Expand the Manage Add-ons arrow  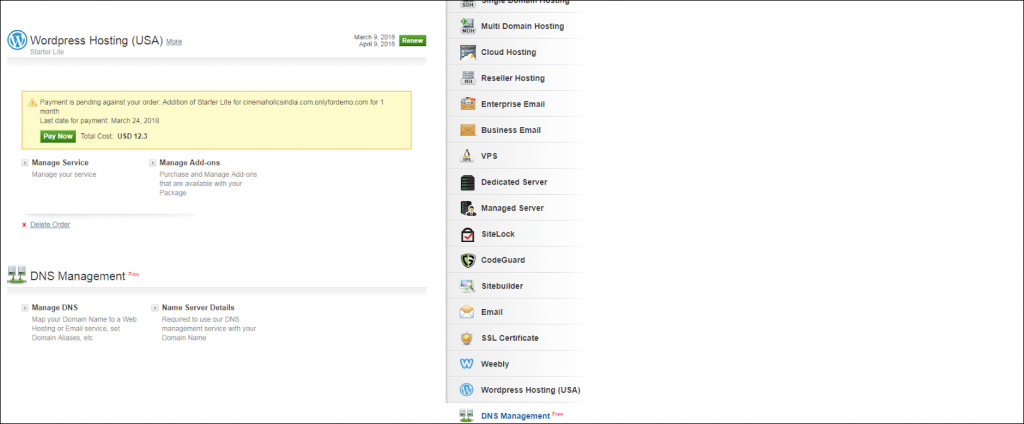(x=153, y=163)
